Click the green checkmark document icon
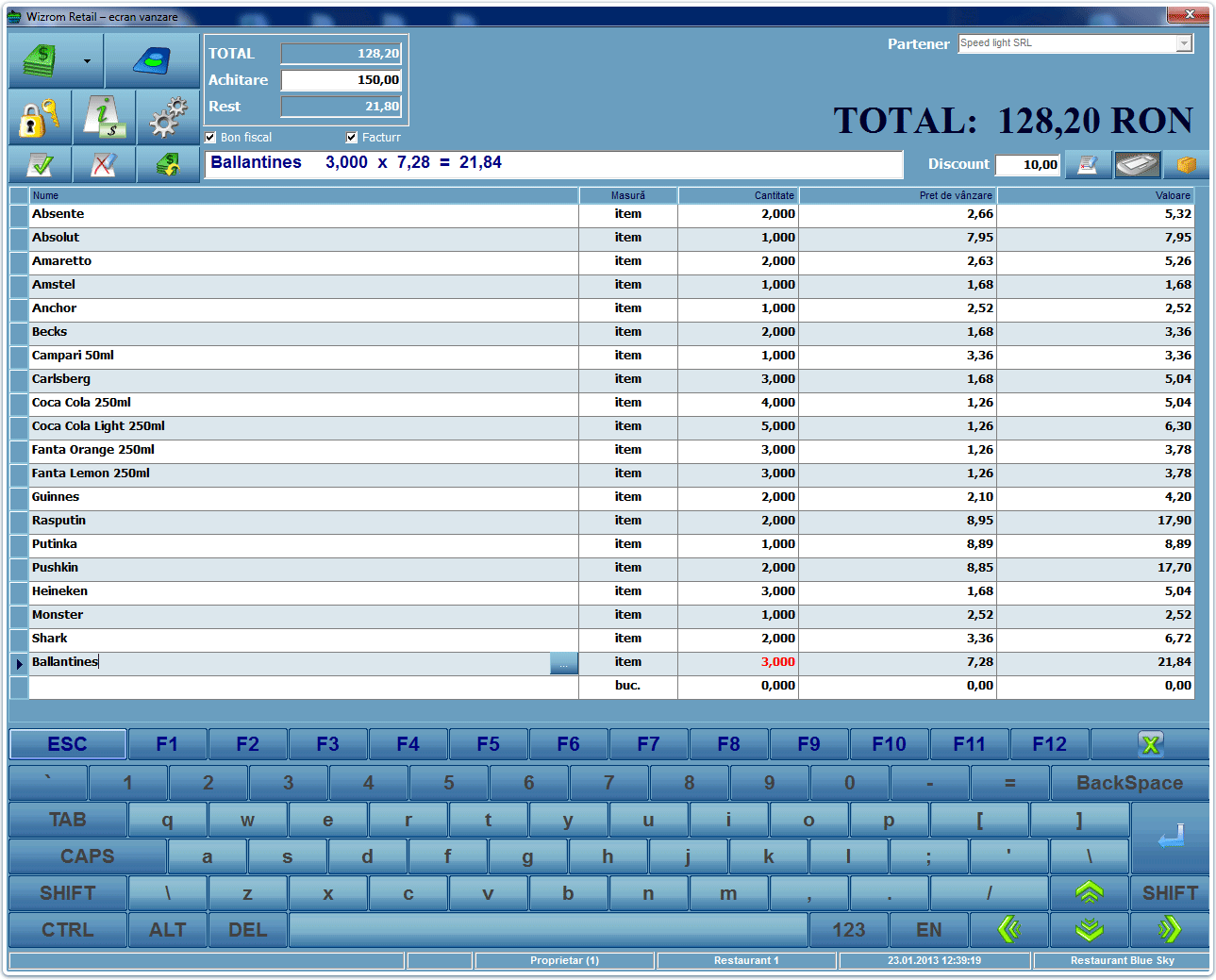 tap(40, 165)
